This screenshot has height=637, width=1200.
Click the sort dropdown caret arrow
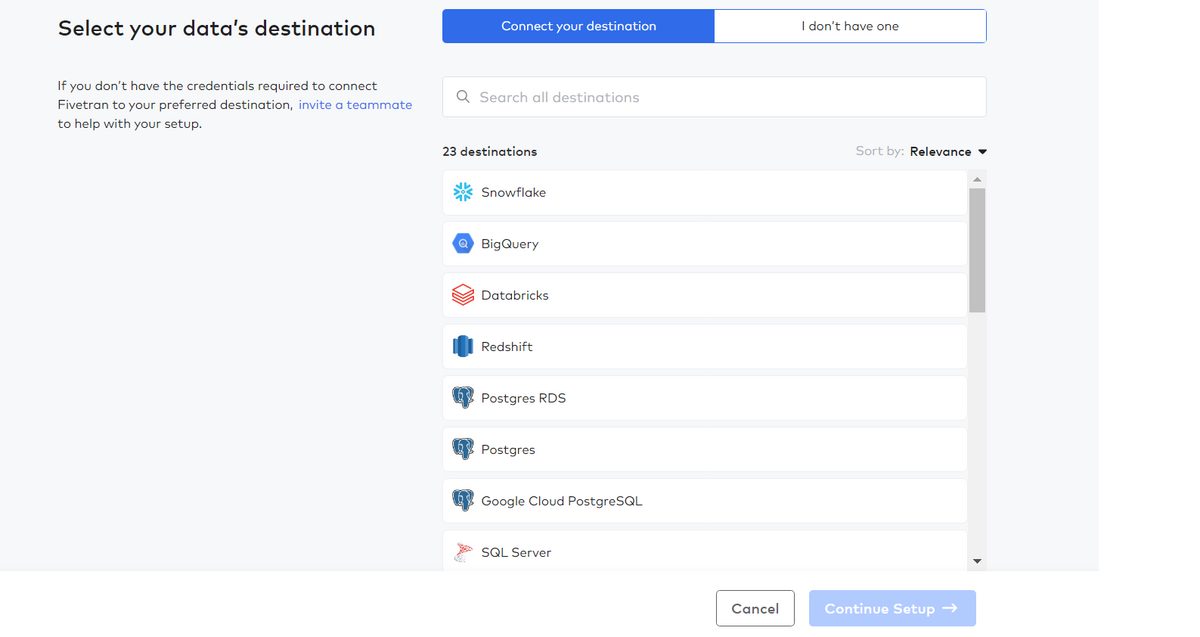(982, 152)
